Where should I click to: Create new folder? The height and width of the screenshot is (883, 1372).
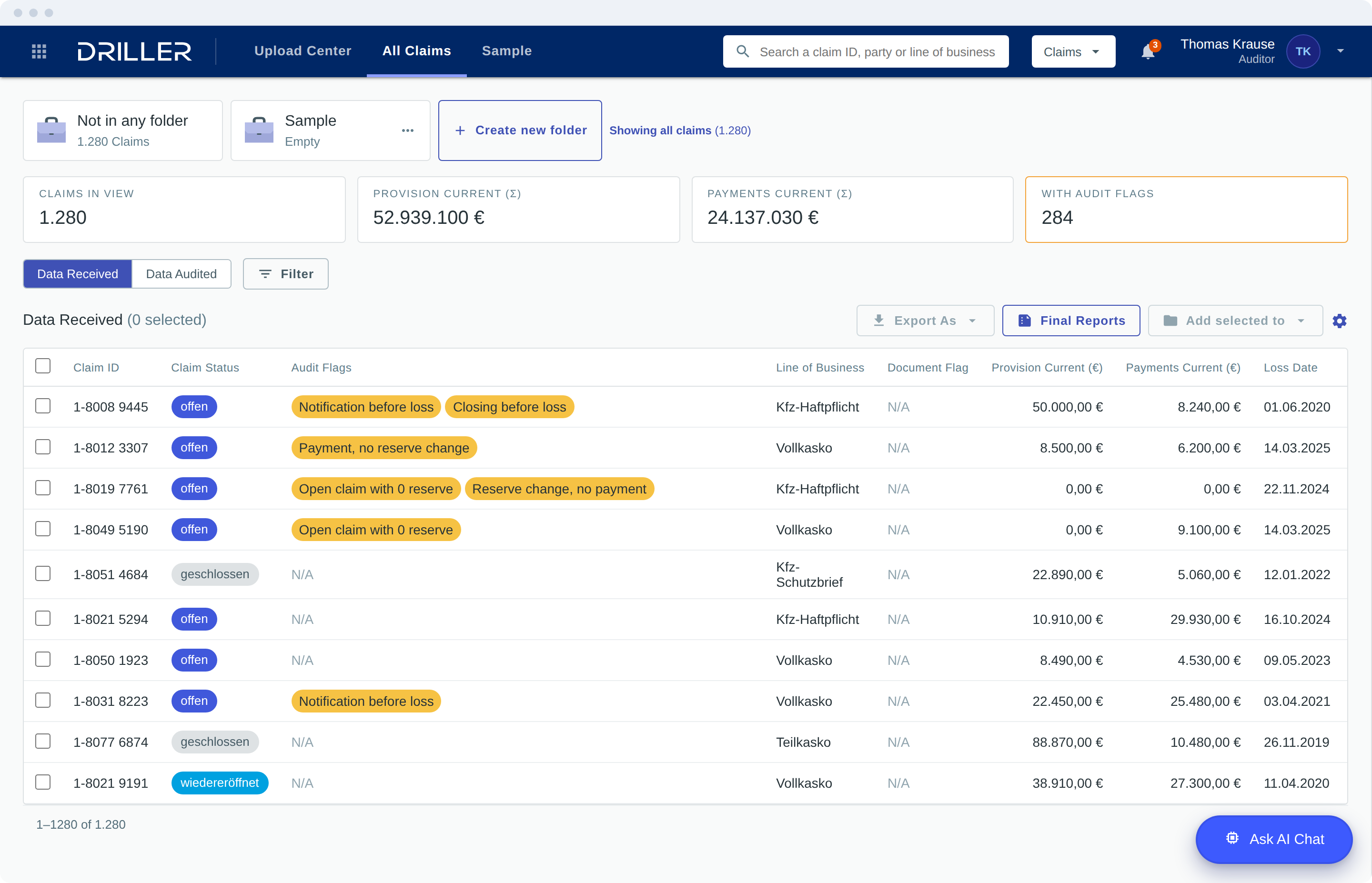tap(520, 130)
